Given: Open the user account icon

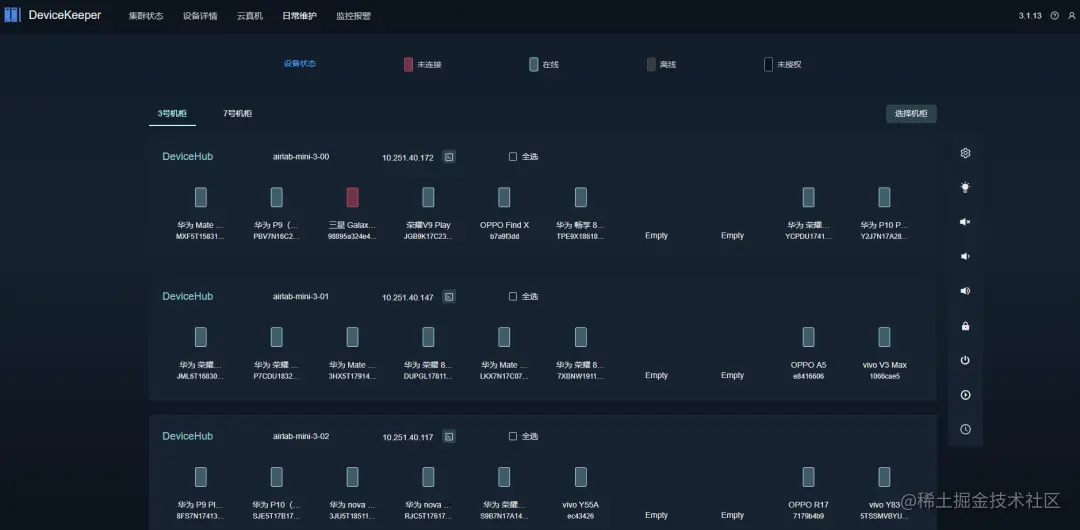Looking at the screenshot, I should pyautogui.click(x=1070, y=16).
